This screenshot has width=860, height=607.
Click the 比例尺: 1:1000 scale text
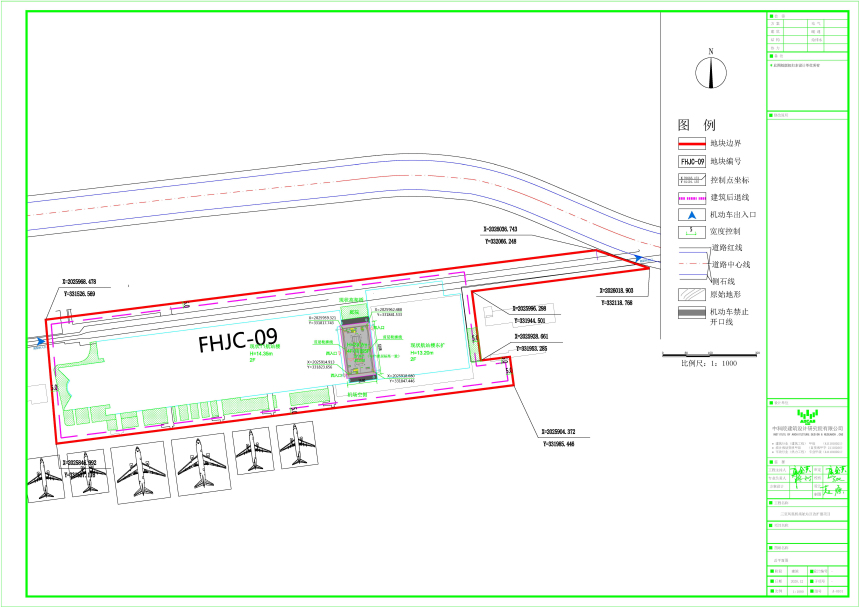click(x=709, y=363)
